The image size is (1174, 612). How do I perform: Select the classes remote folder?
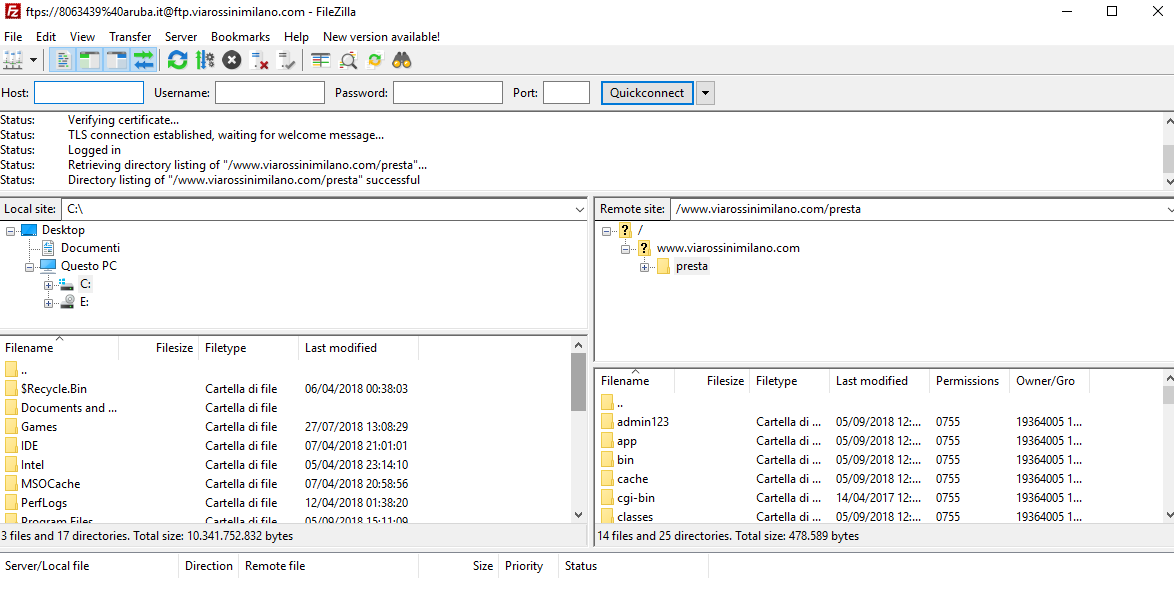click(x=635, y=517)
